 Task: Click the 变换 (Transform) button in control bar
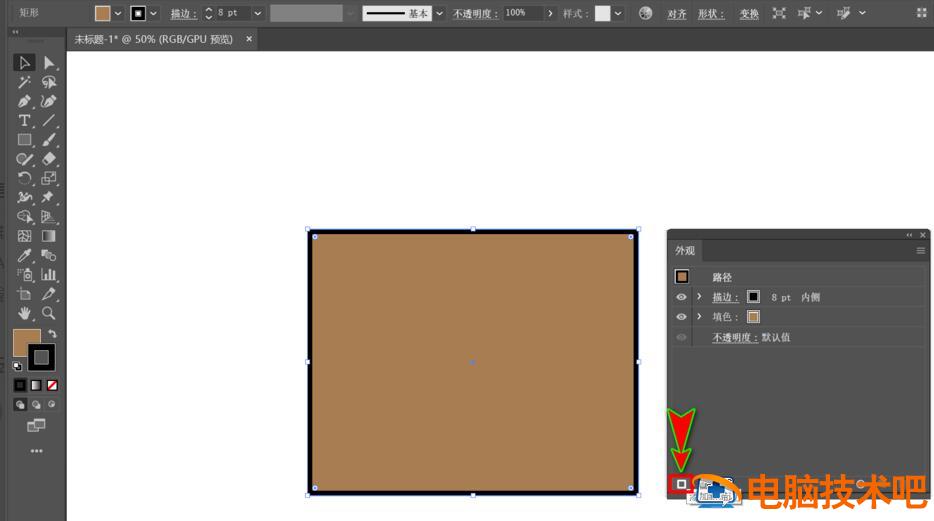(748, 14)
